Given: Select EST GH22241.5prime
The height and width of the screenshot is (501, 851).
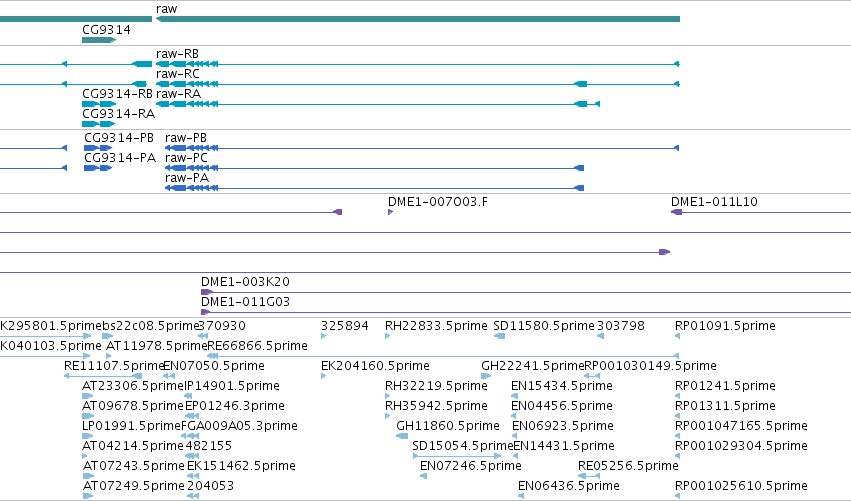Looking at the screenshot, I should [532, 366].
